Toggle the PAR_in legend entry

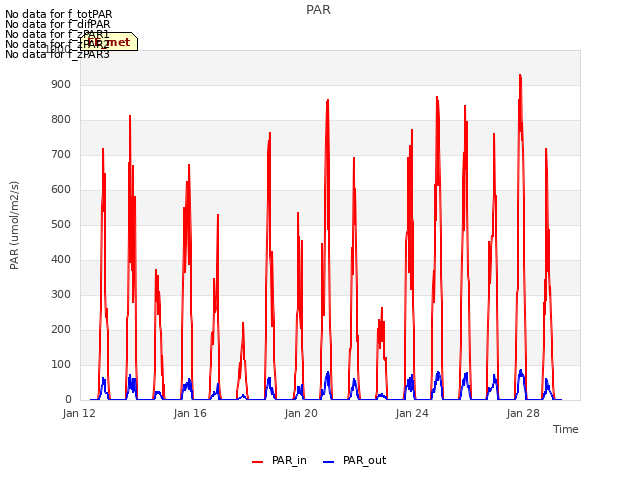click(279, 460)
